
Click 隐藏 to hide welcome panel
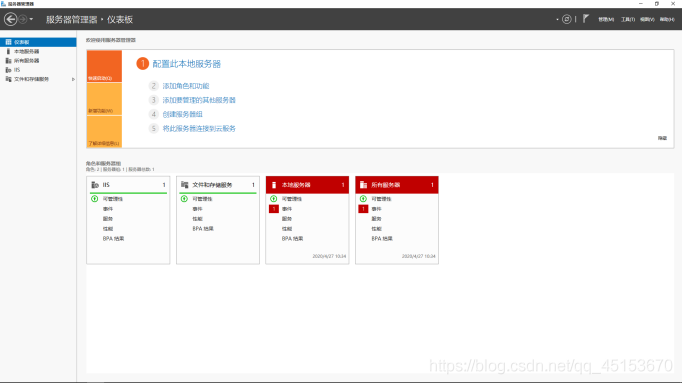tap(662, 138)
